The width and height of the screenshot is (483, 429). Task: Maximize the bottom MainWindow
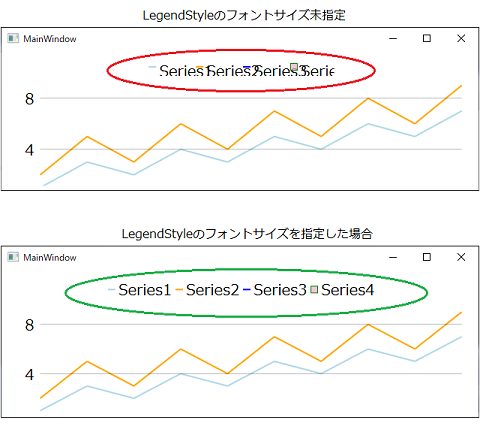point(427,257)
